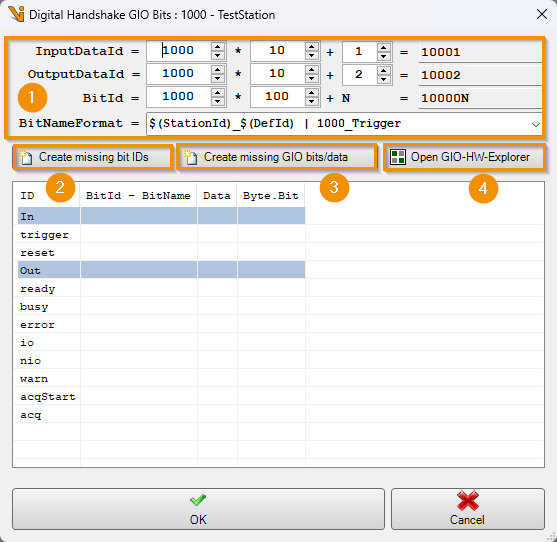The image size is (557, 542).
Task: Click the Cancel button
Action: 467,509
